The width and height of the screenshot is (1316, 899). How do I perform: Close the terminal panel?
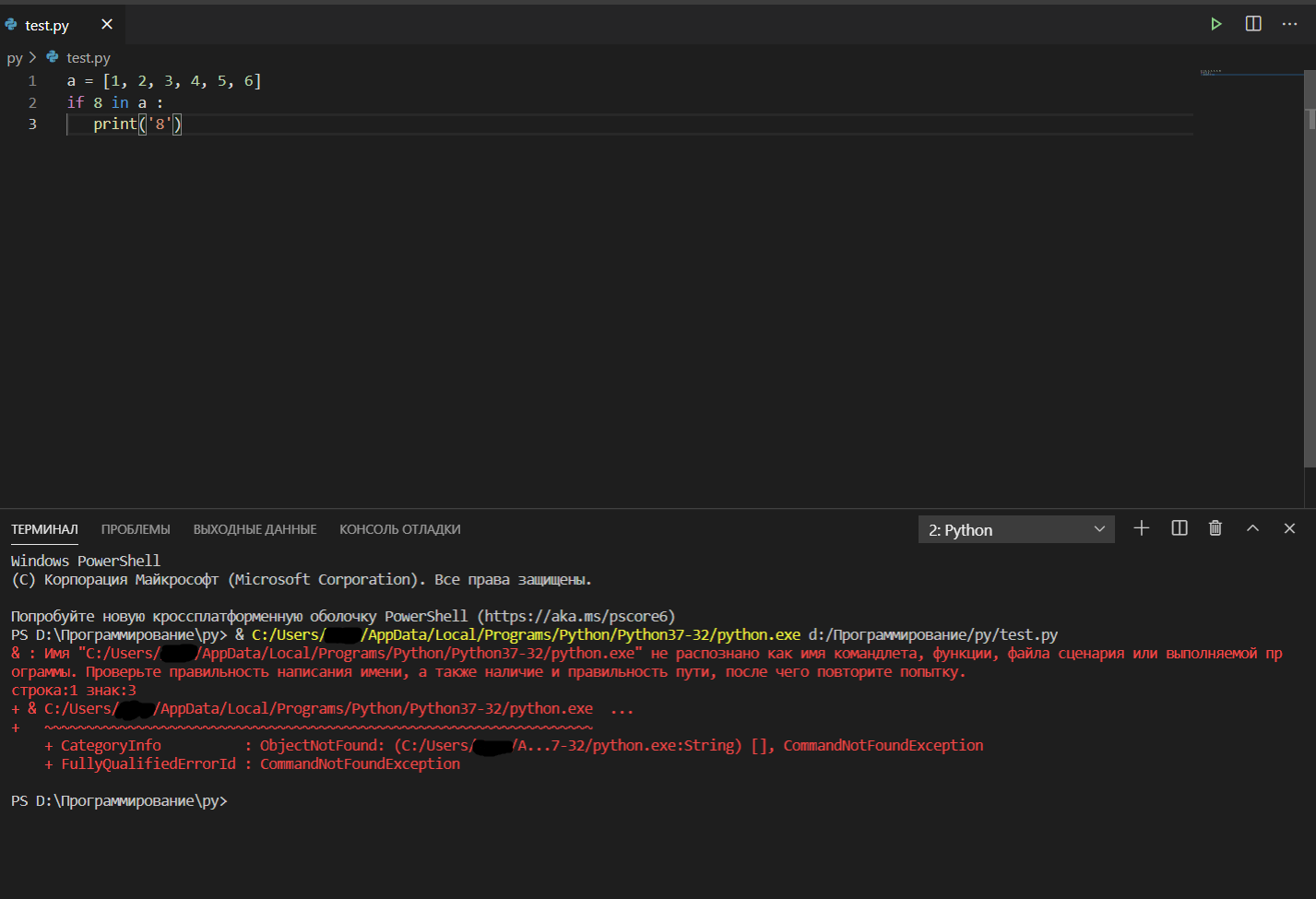[x=1289, y=528]
